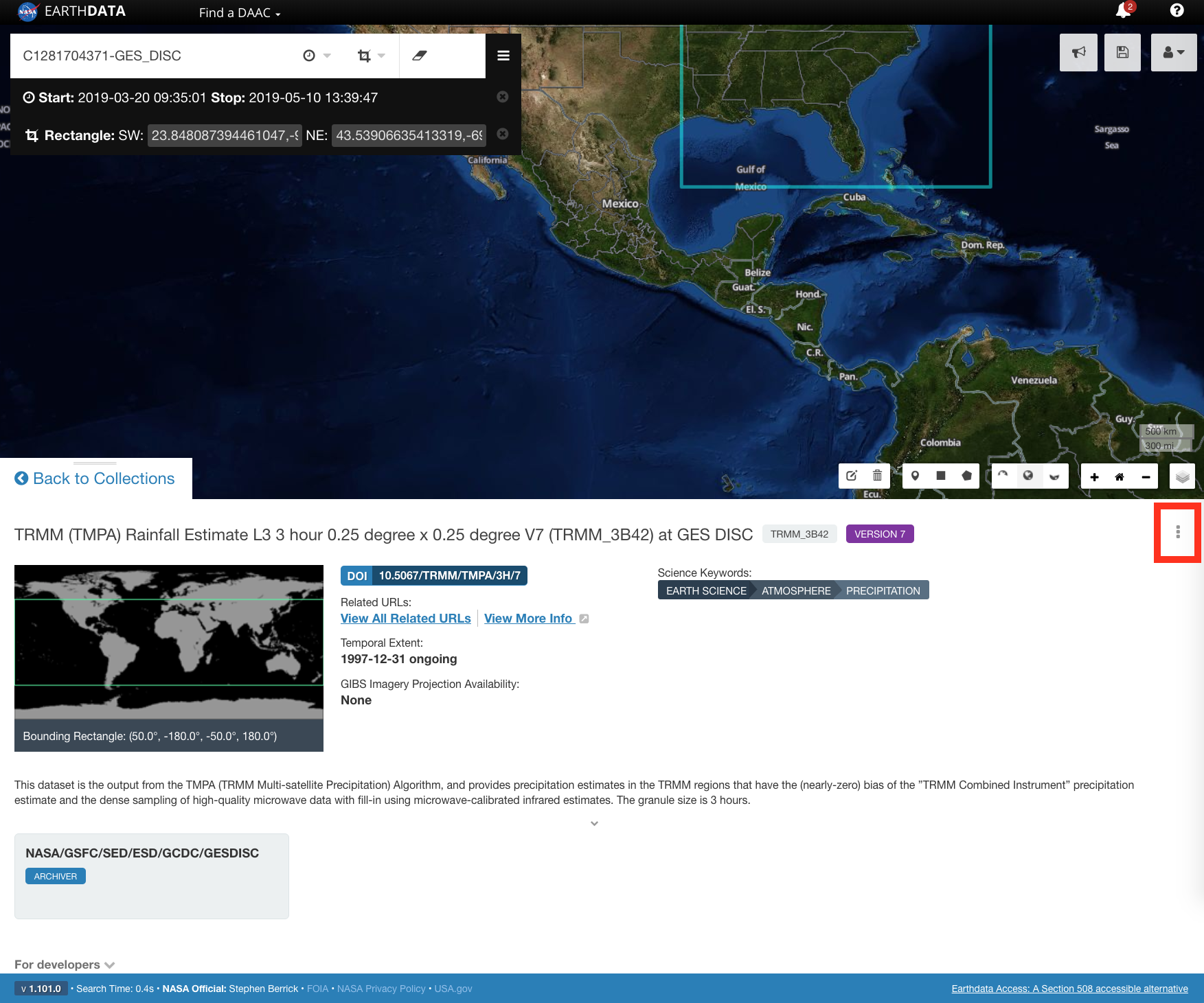Click the EARTH SCIENCE keyword
The width and height of the screenshot is (1204, 1003).
pyautogui.click(x=706, y=590)
